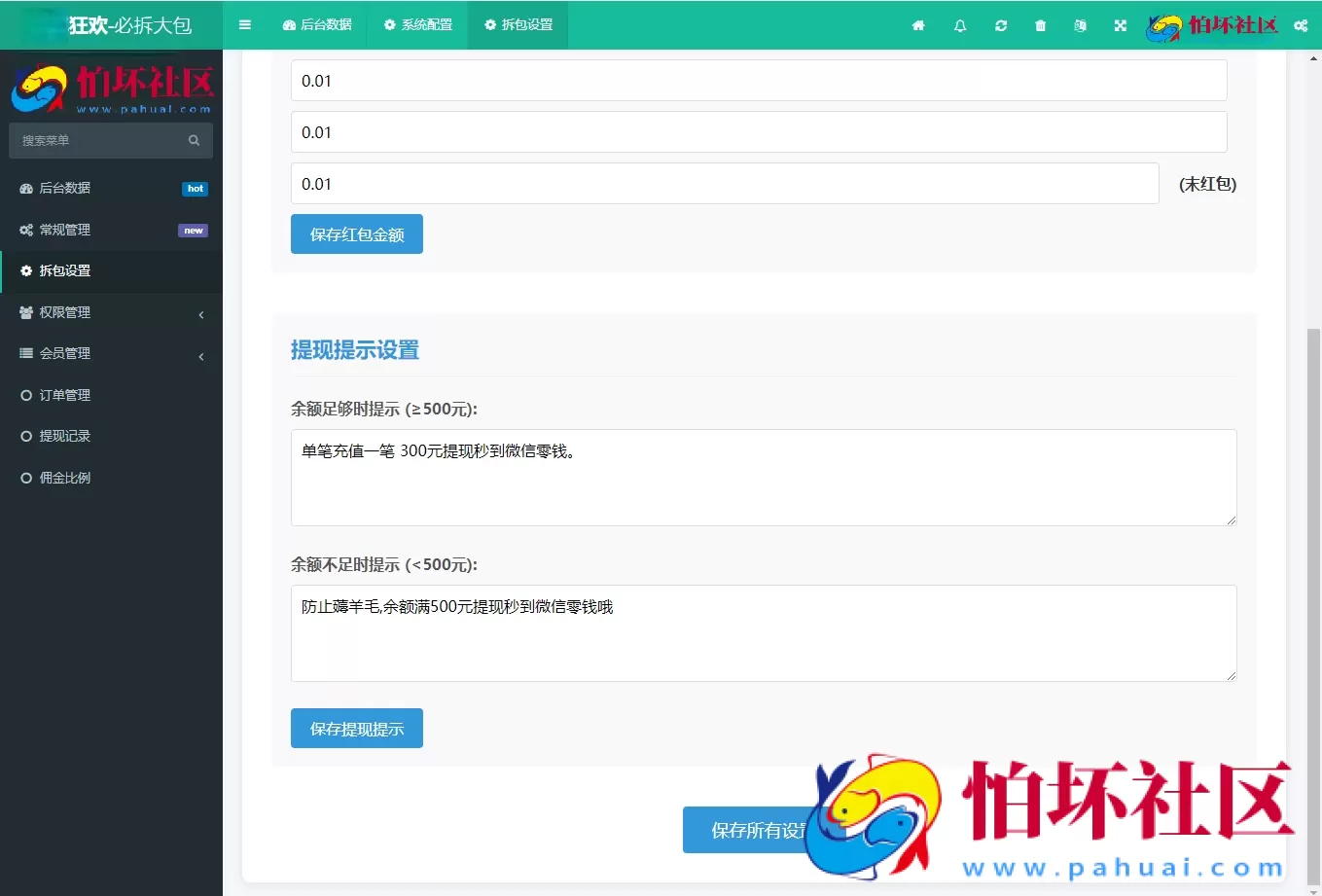Click the trash clear-cache icon in the navbar
Screen dimensions: 1322x896
coord(1041,25)
